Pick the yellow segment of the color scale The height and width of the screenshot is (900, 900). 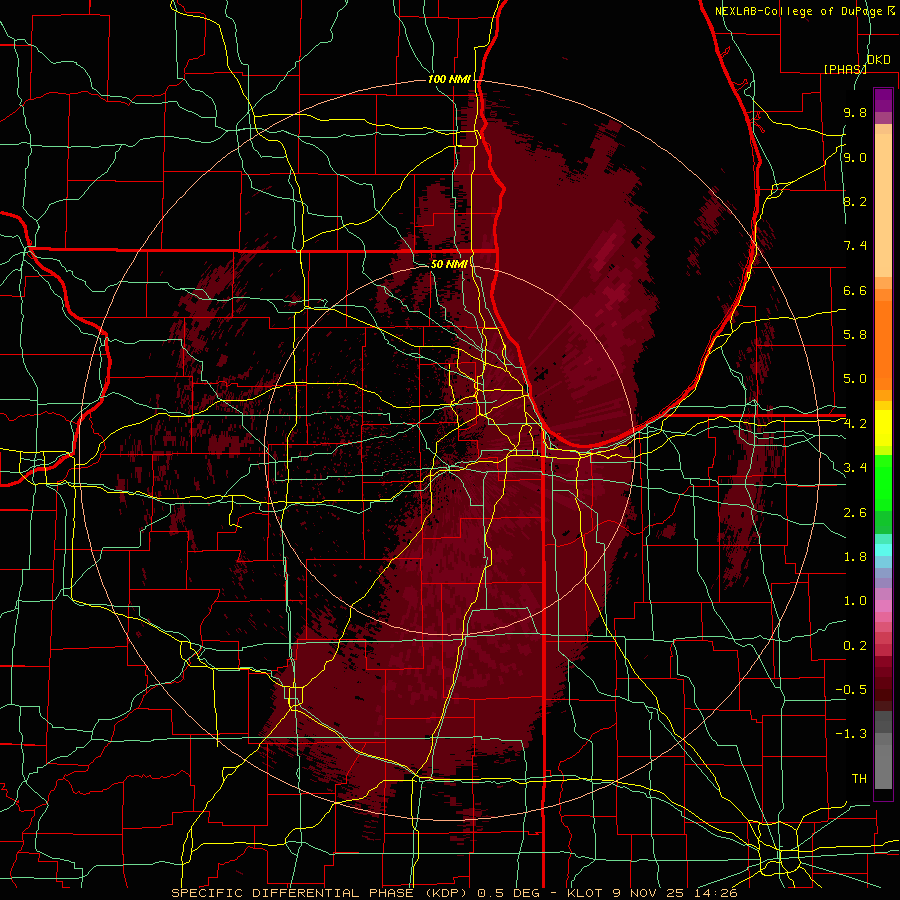tap(883, 428)
